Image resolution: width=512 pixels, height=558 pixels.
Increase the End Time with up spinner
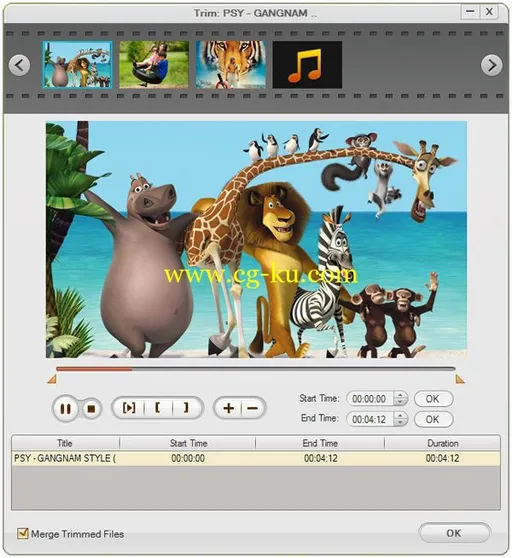click(x=401, y=416)
